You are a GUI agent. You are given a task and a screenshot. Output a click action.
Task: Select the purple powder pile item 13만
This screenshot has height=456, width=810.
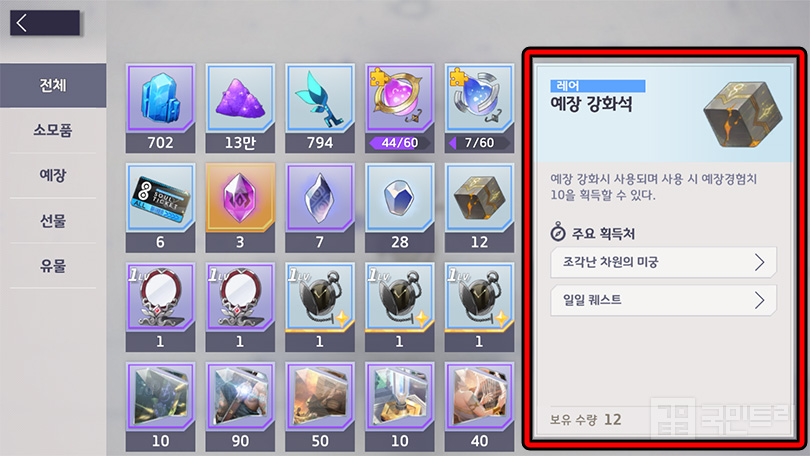point(240,108)
